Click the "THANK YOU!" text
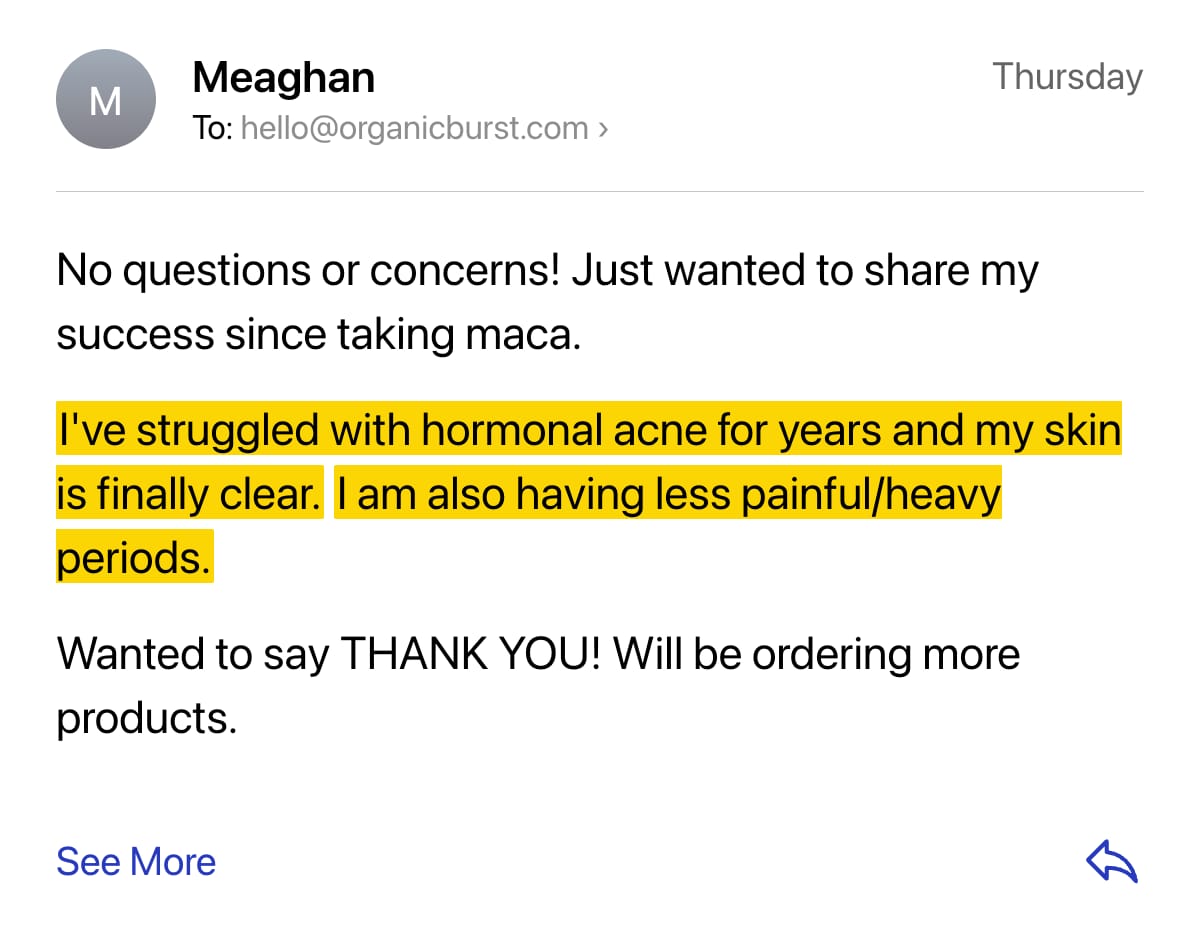The image size is (1200, 948). point(471,654)
